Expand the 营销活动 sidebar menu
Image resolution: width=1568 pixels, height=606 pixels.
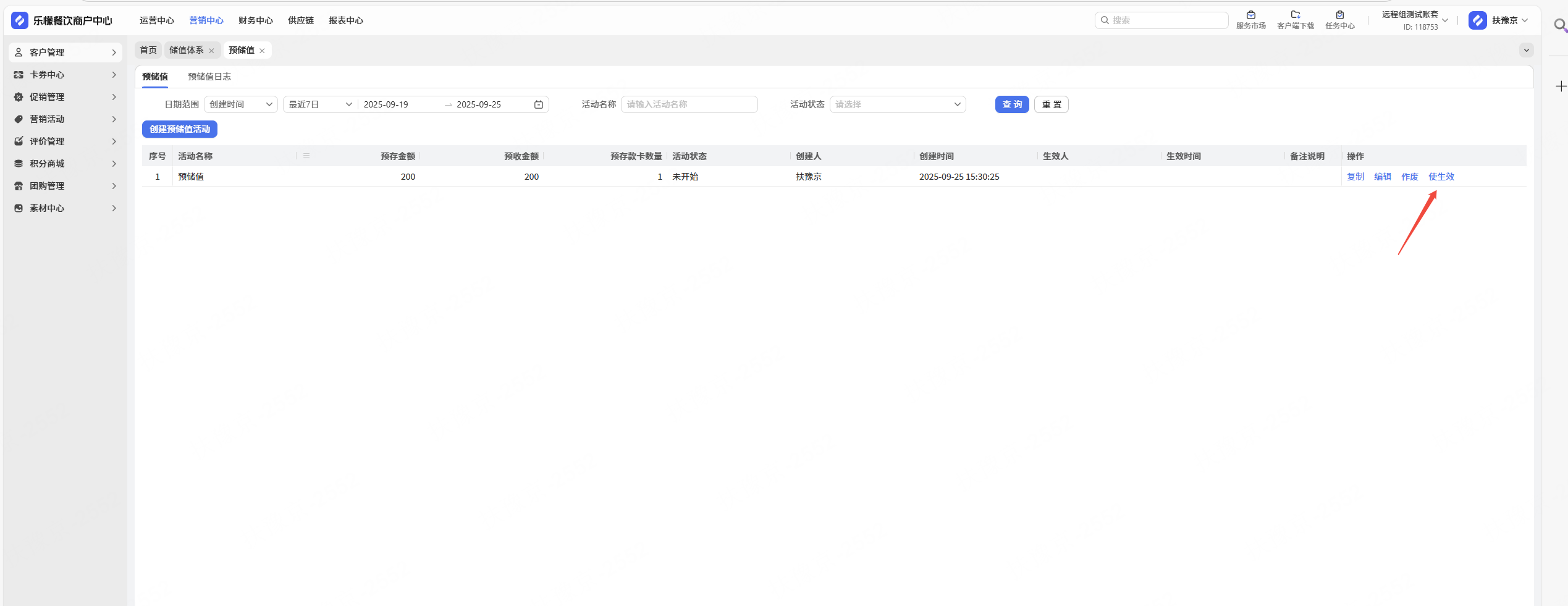pyautogui.click(x=114, y=119)
